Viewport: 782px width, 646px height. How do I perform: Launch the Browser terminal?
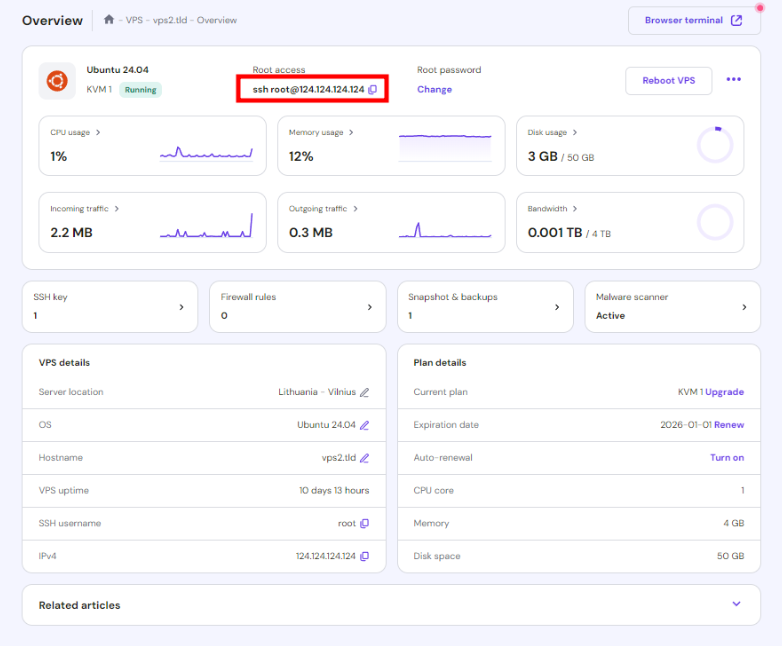click(x=693, y=20)
